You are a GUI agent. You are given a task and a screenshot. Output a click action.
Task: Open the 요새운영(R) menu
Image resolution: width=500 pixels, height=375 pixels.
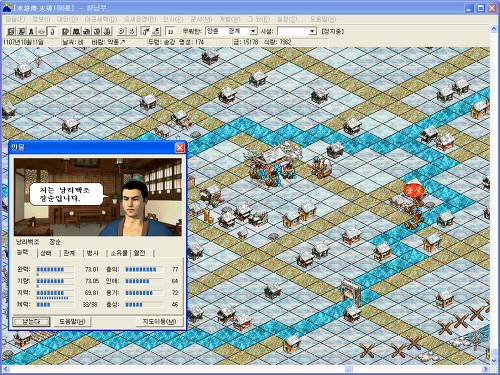[140, 19]
